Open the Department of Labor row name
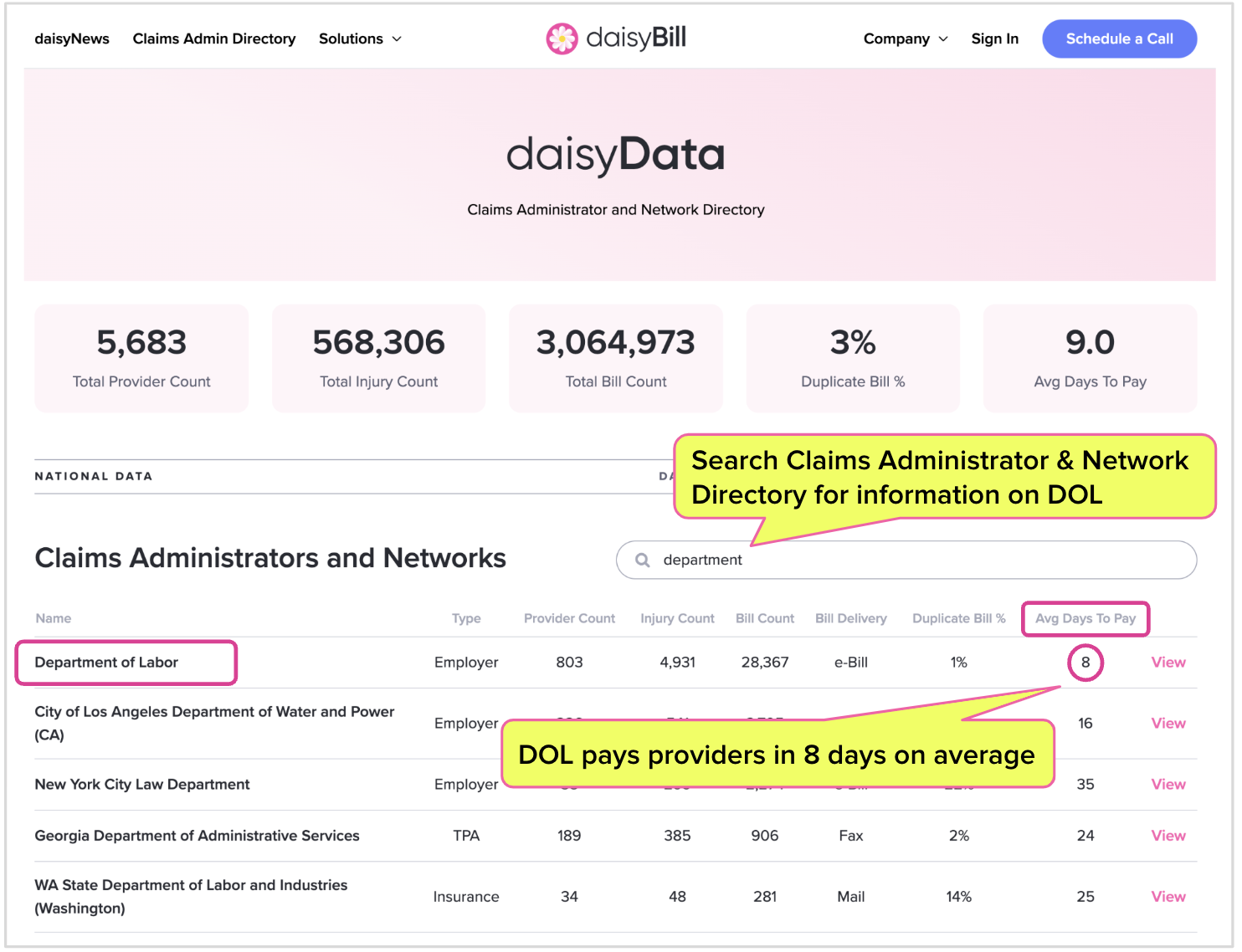Viewport: 1242px width, 952px height. click(x=106, y=663)
